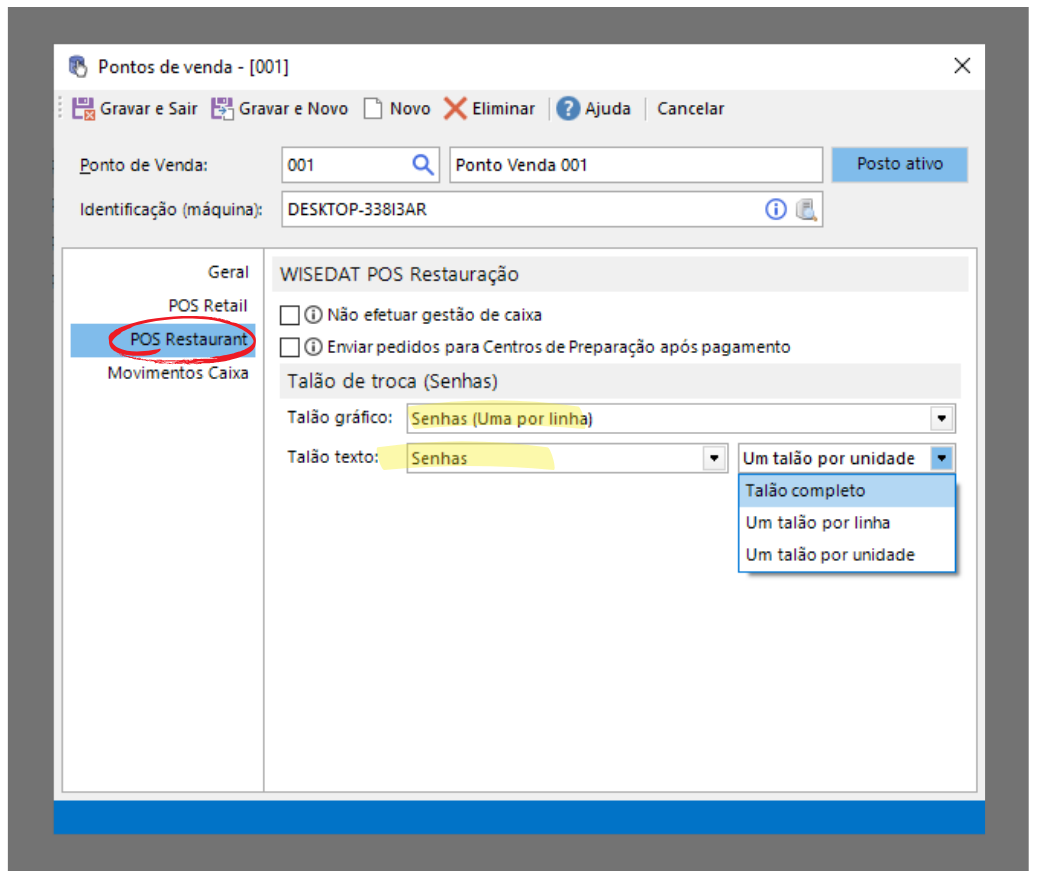Go to Movimentos Caixa tab
This screenshot has height=880, width=1040.
click(x=178, y=373)
